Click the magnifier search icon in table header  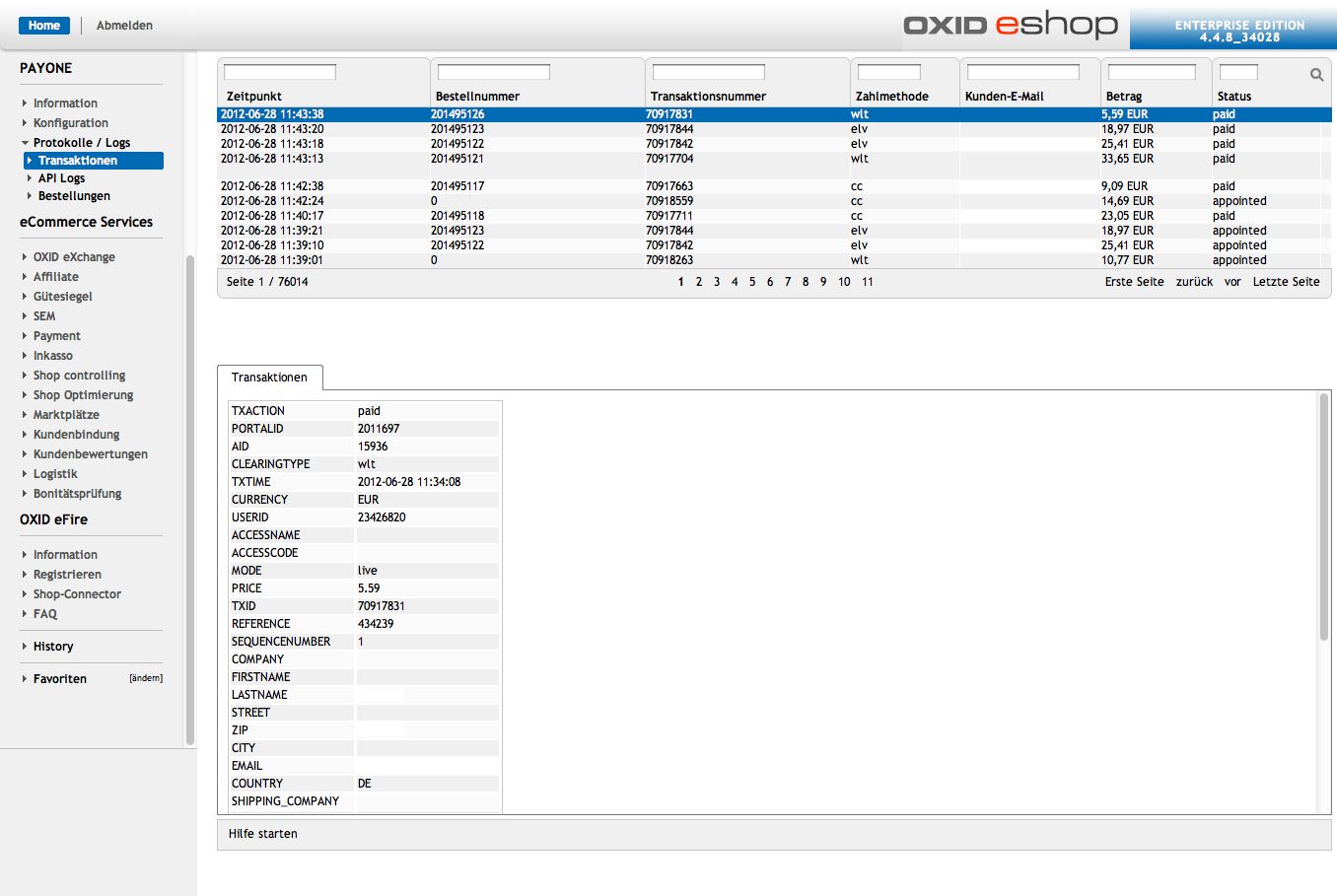pos(1316,75)
